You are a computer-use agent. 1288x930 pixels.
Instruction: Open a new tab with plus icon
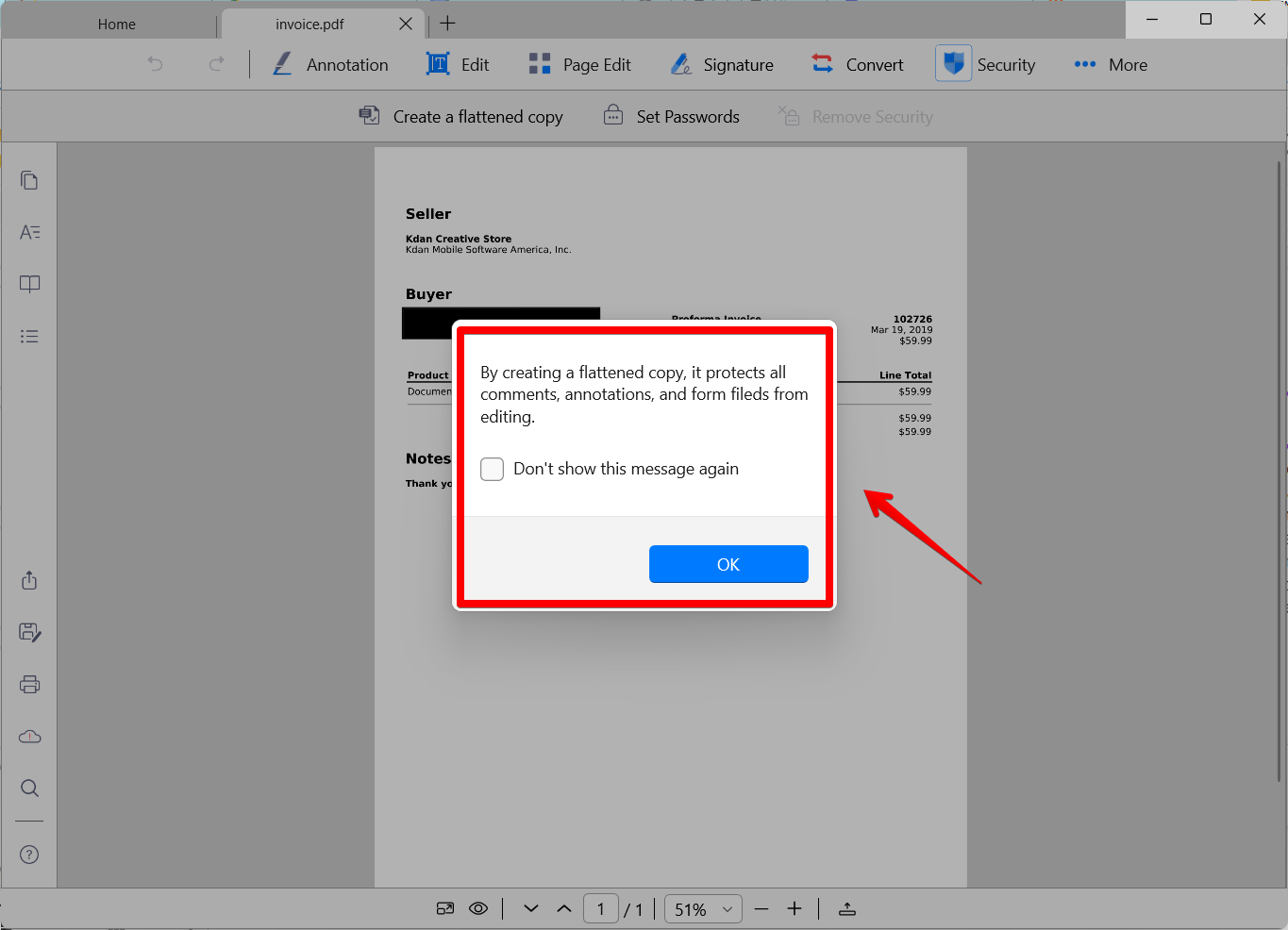448,24
